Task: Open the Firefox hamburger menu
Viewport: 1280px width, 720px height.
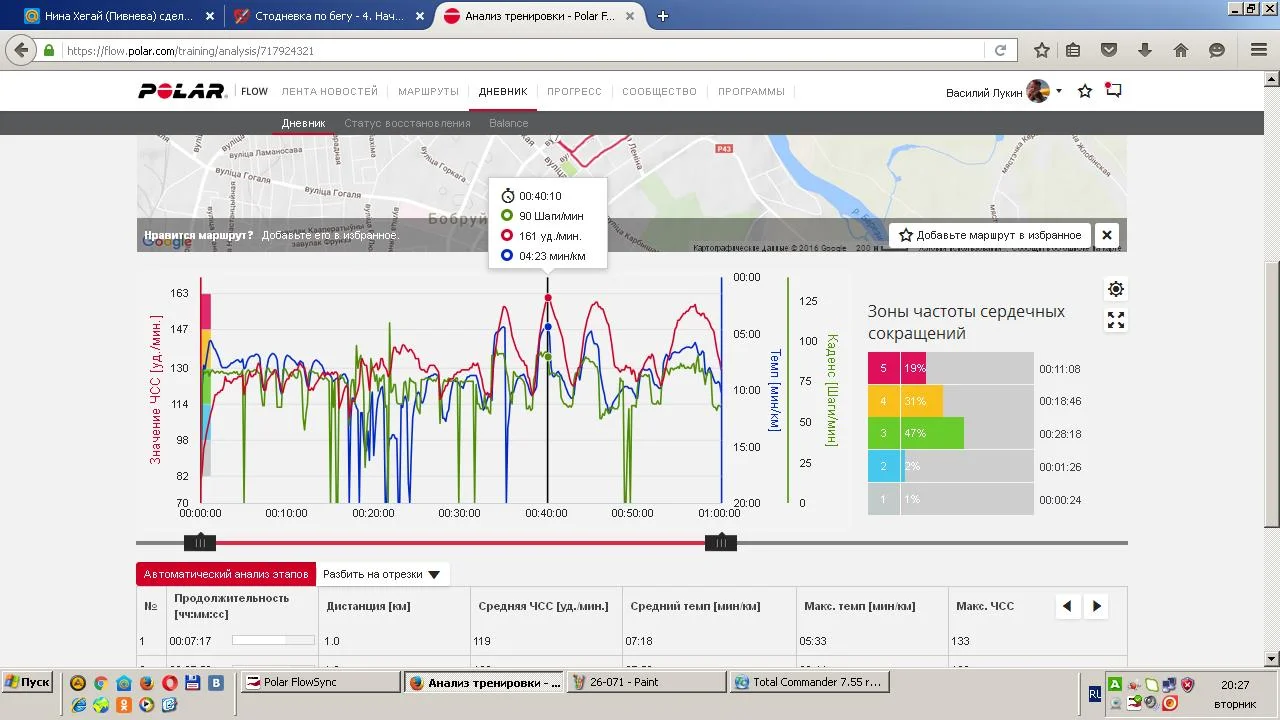Action: 1259,50
